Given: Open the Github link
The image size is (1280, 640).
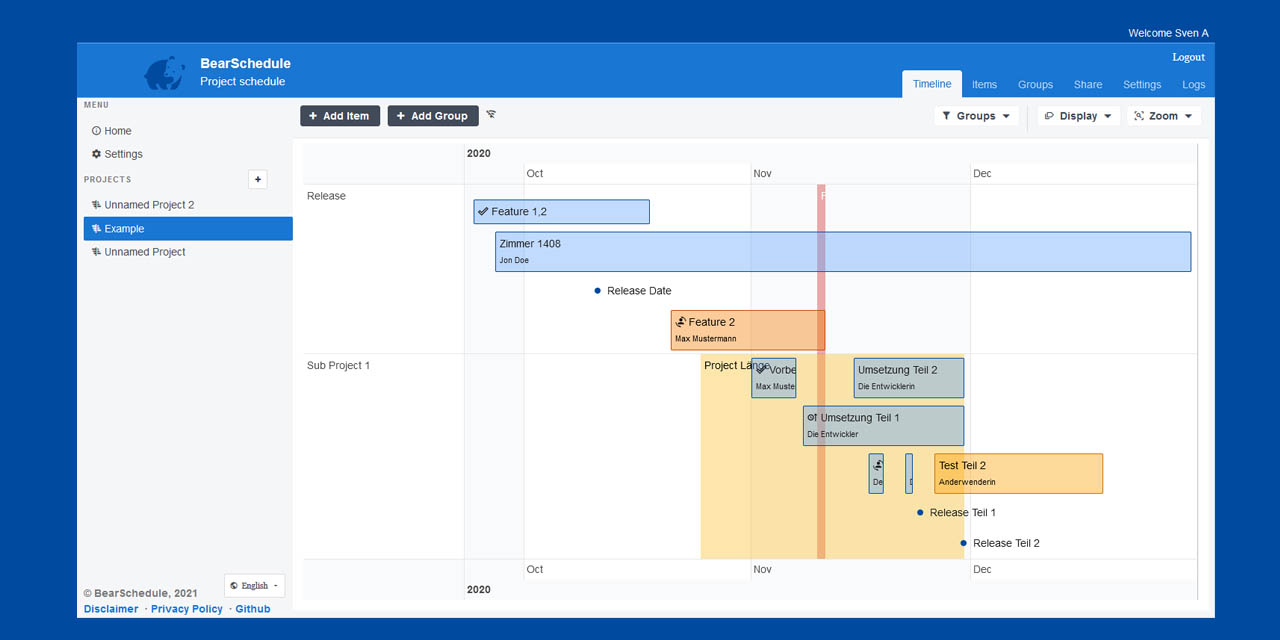Looking at the screenshot, I should click(253, 609).
